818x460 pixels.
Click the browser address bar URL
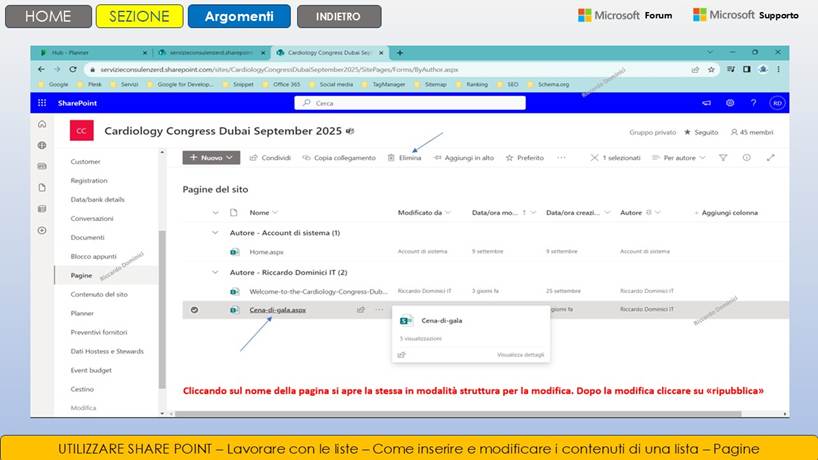(x=279, y=69)
